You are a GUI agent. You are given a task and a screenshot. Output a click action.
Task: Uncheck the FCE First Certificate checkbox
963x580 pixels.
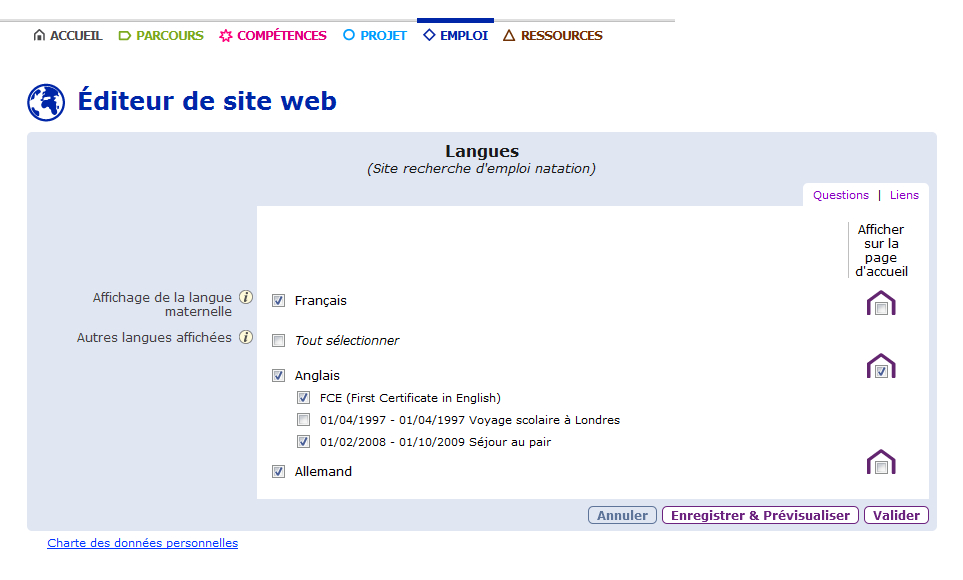point(303,398)
